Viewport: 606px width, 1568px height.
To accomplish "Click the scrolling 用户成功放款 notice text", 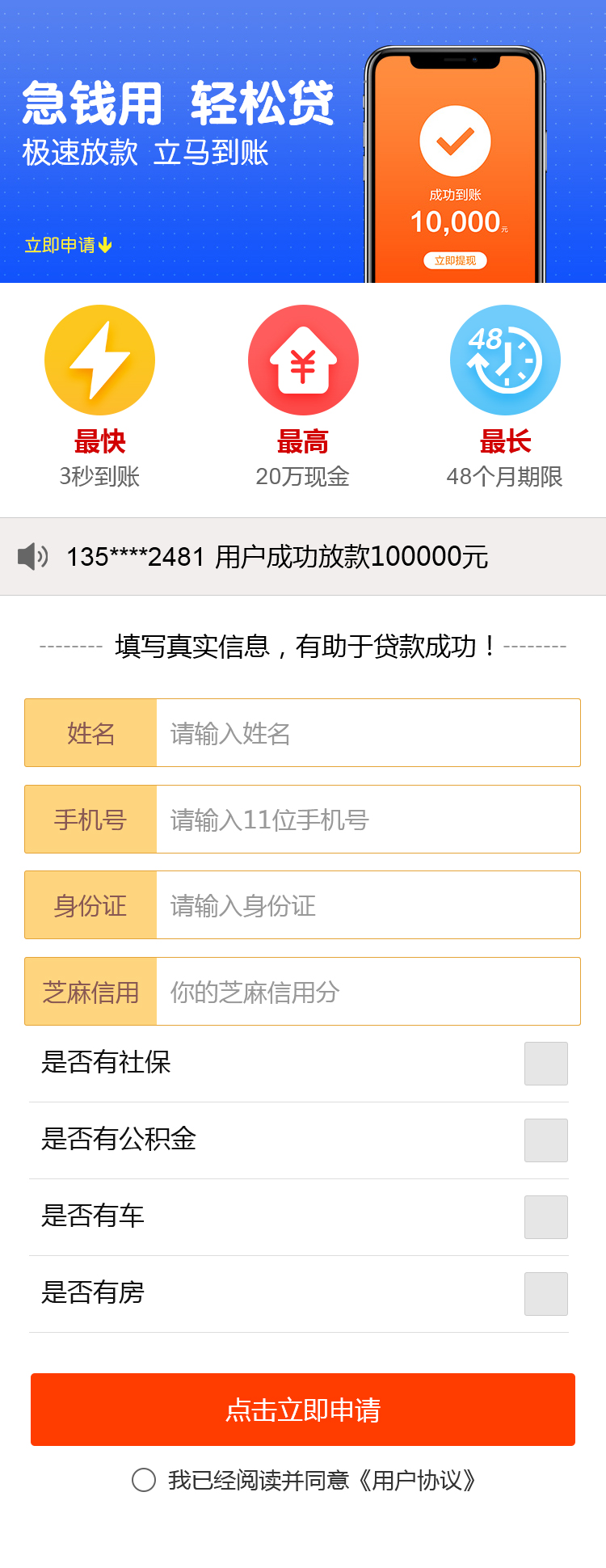I will (x=277, y=557).
